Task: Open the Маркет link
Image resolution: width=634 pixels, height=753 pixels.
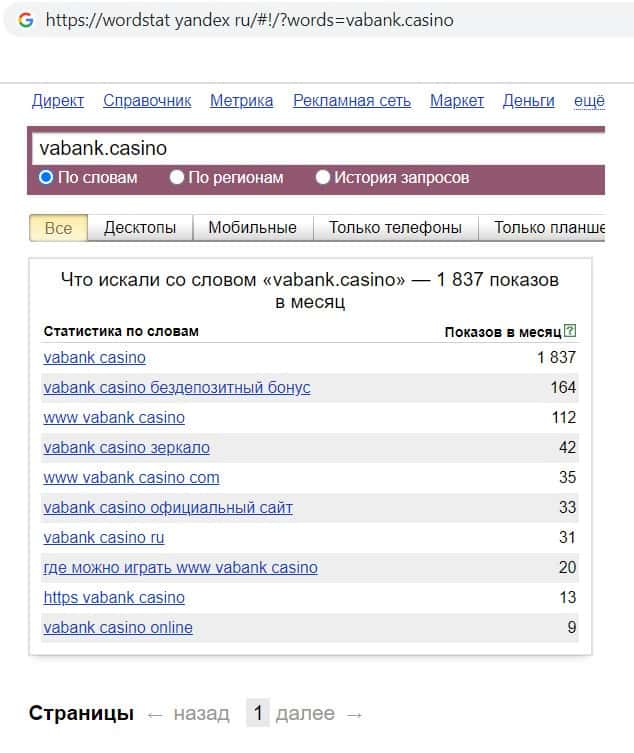Action: click(x=456, y=101)
